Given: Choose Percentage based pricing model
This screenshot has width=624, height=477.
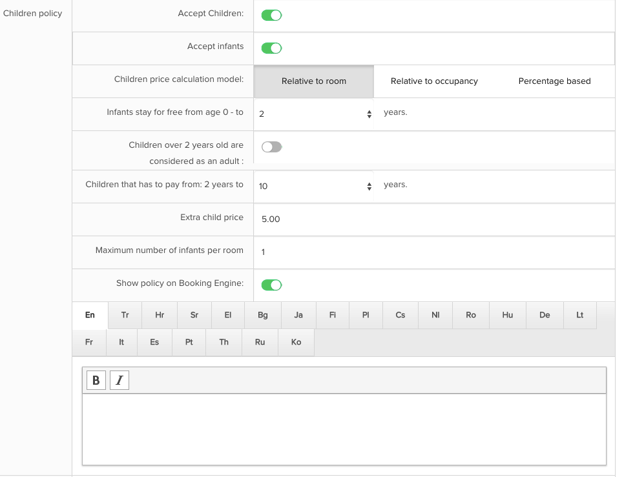Looking at the screenshot, I should (x=554, y=81).
